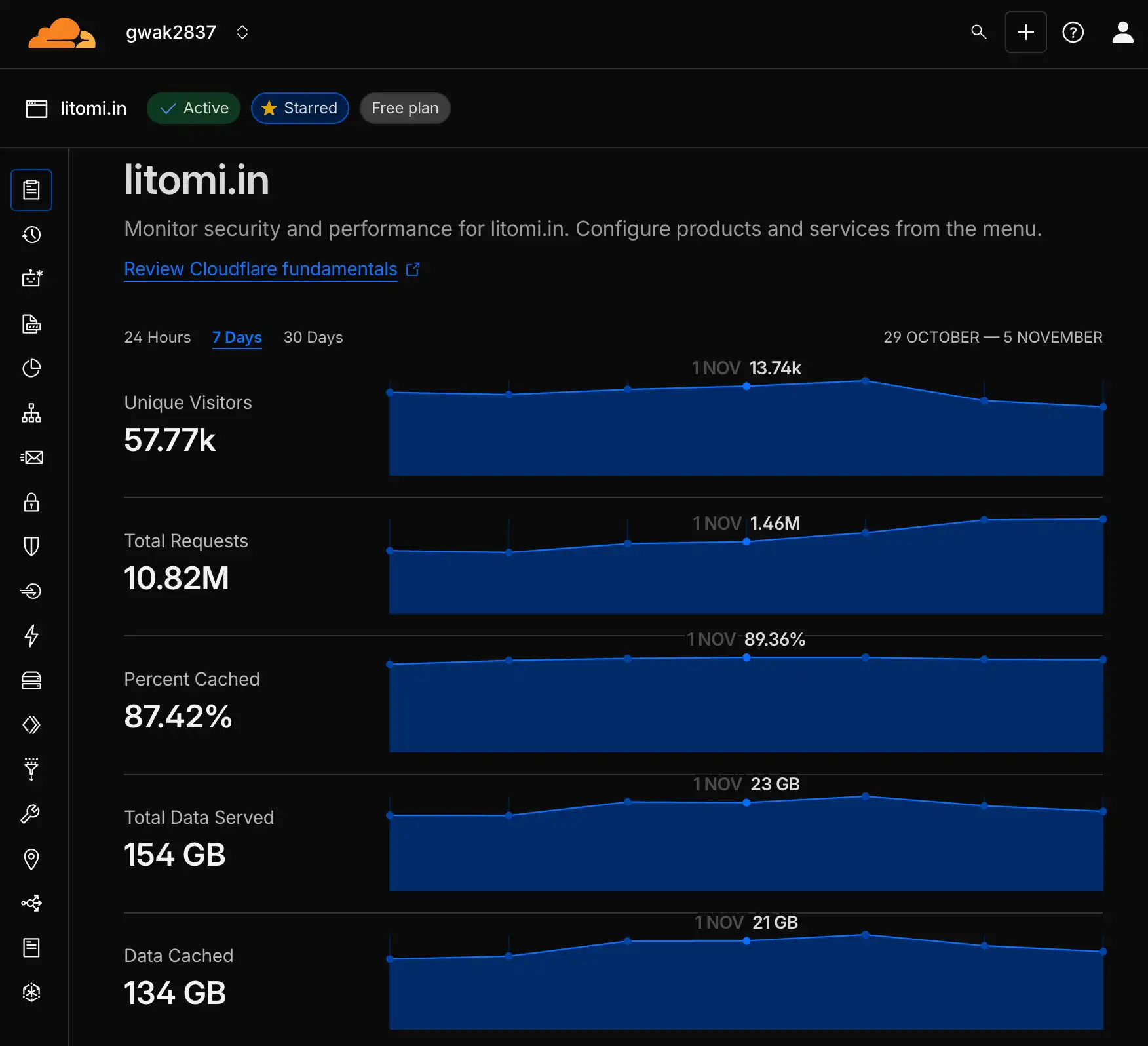
Task: Open the DNS network tree sidebar icon
Action: pyautogui.click(x=31, y=414)
